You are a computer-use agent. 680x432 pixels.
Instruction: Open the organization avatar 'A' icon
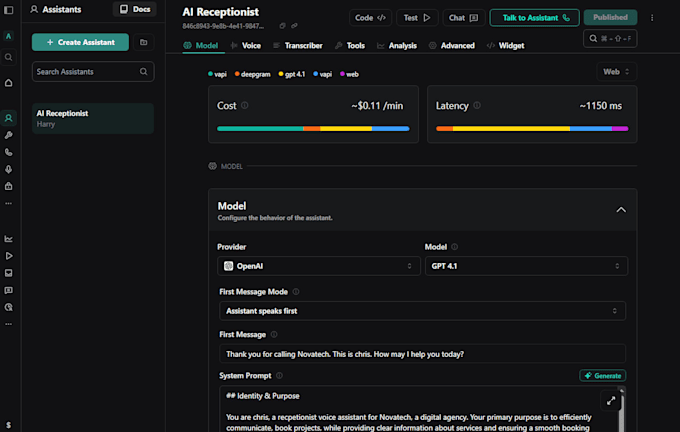click(8, 36)
